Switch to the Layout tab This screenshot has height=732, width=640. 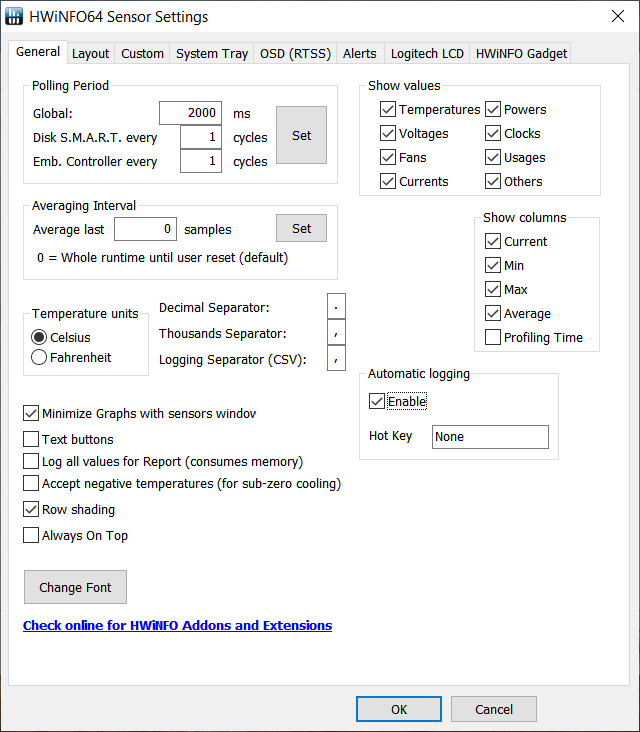point(91,54)
